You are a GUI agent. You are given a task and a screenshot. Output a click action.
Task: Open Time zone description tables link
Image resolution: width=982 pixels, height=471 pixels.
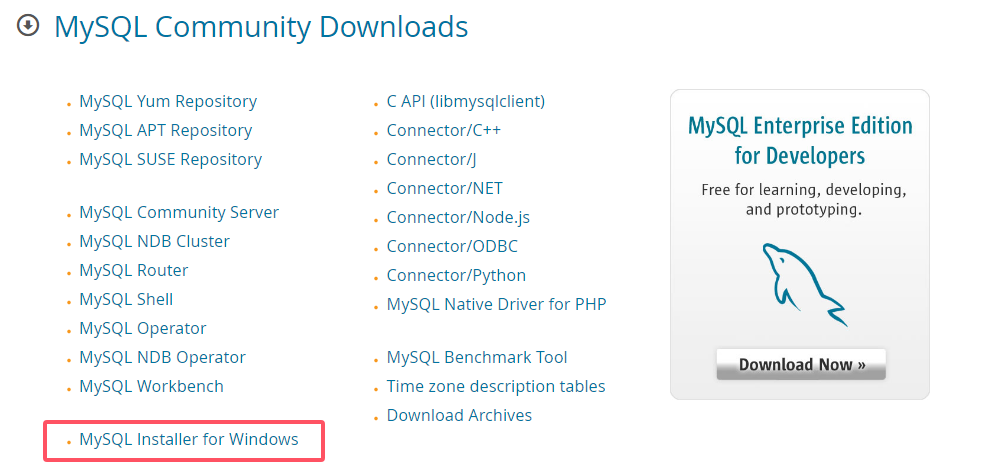pos(496,386)
